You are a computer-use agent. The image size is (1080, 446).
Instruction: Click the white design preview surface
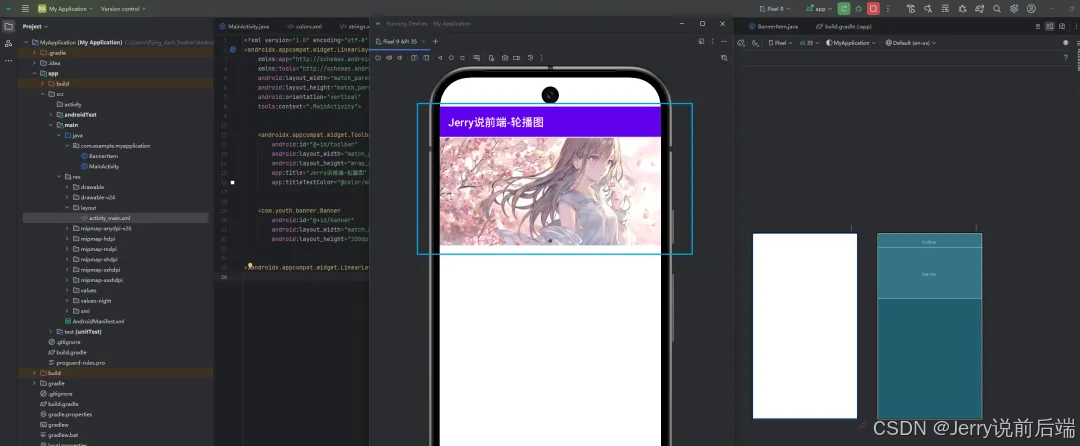pos(805,326)
